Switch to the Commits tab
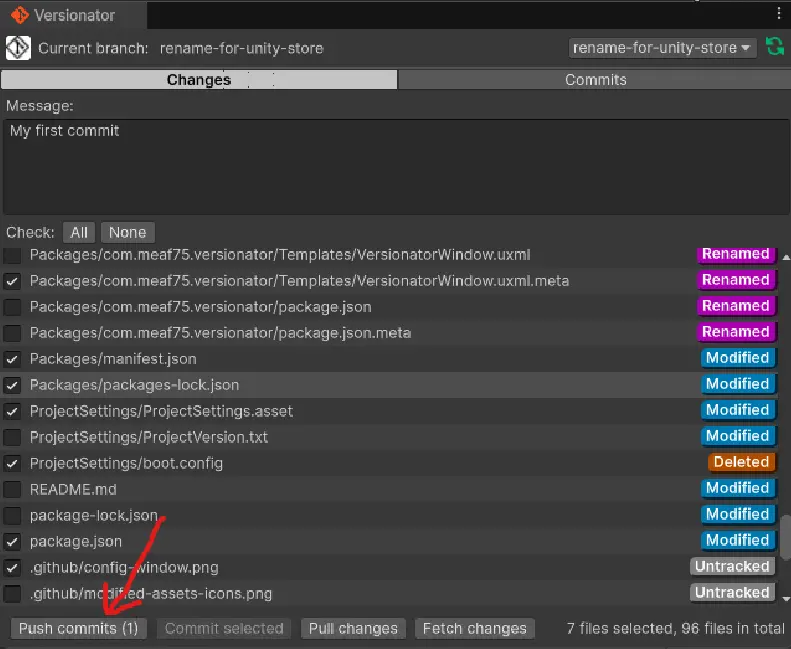 click(595, 80)
